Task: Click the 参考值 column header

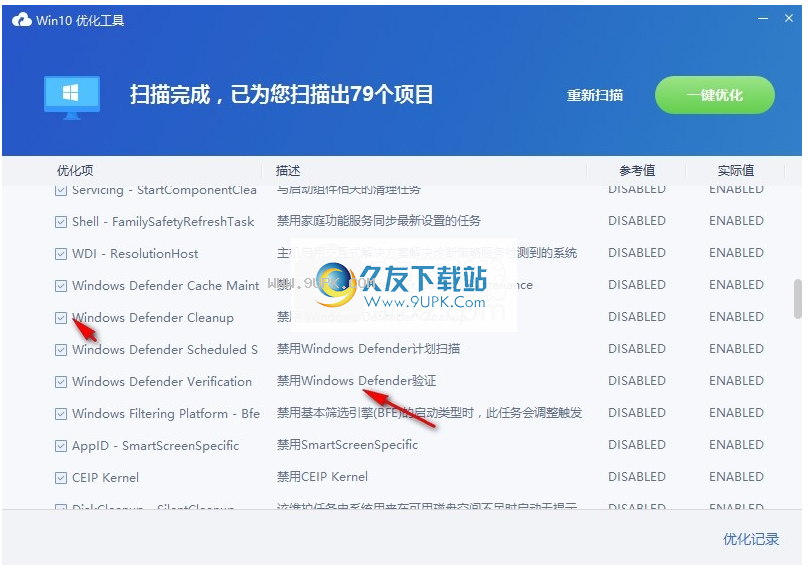Action: 637,171
